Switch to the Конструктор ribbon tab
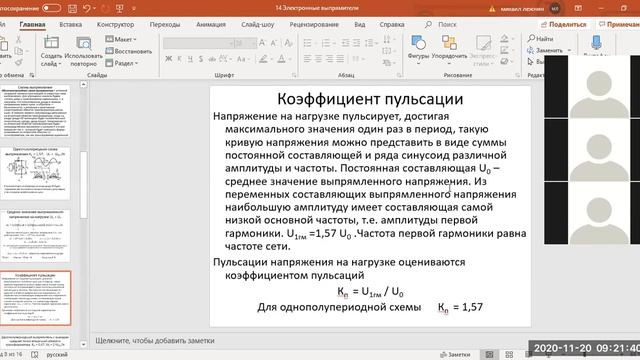640x360 pixels. 116,24
